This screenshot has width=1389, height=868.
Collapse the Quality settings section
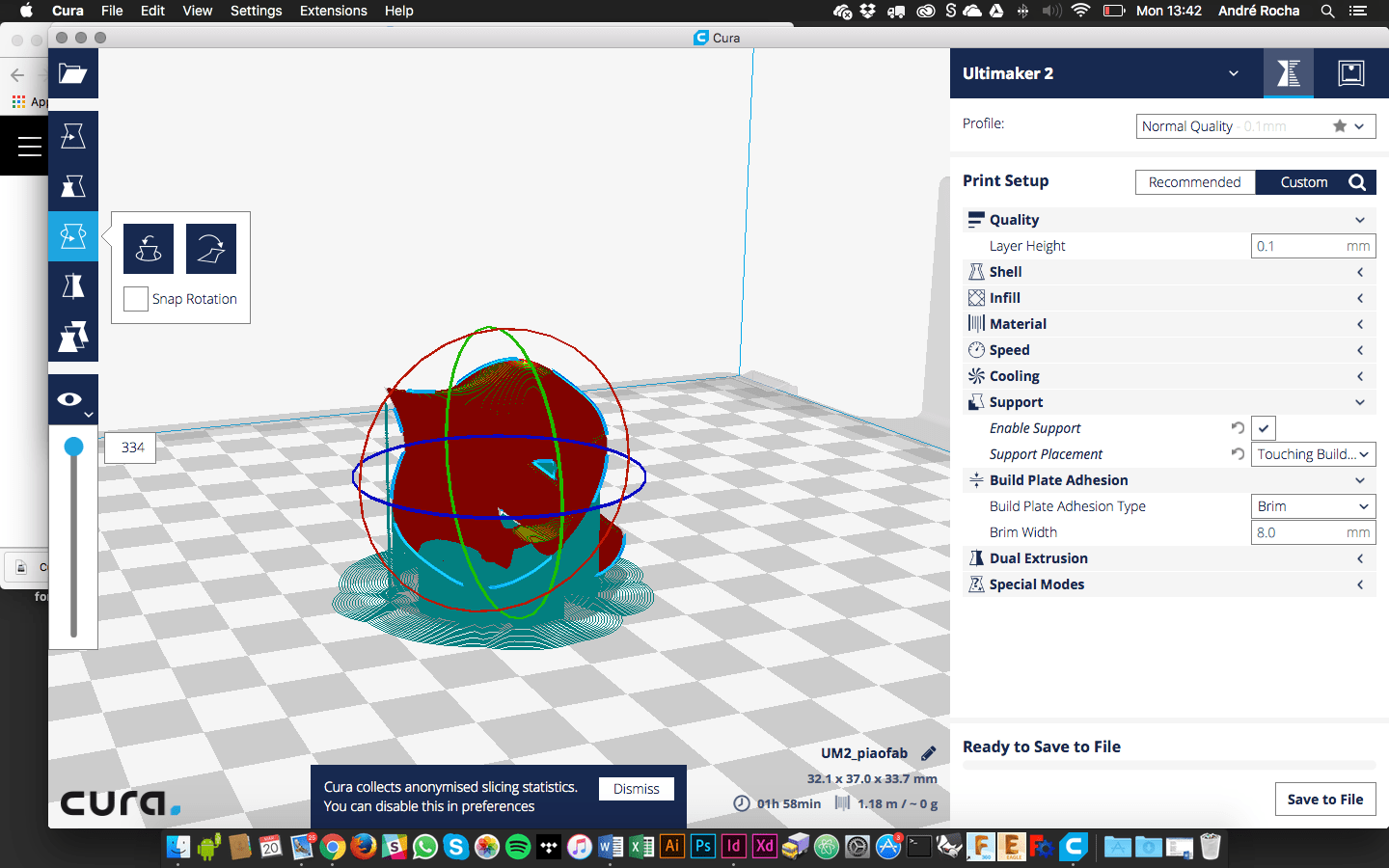tap(1169, 220)
